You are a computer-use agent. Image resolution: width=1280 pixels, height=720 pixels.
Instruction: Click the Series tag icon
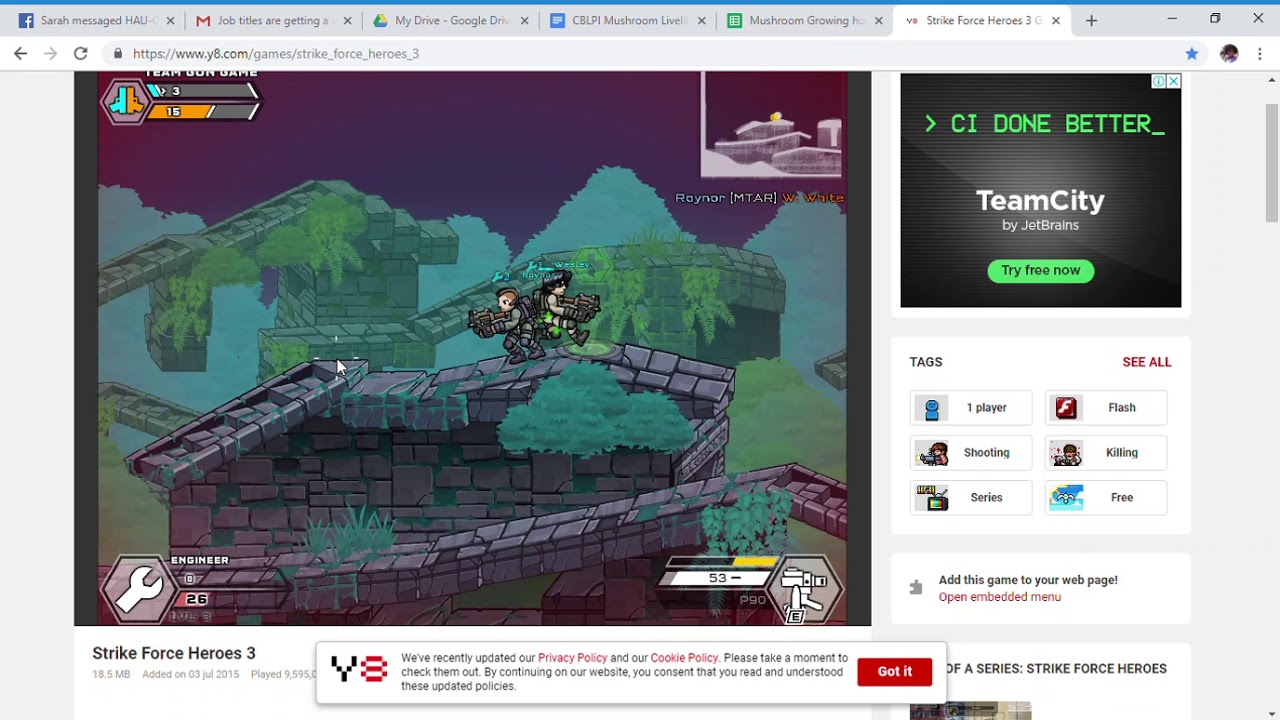coord(932,498)
